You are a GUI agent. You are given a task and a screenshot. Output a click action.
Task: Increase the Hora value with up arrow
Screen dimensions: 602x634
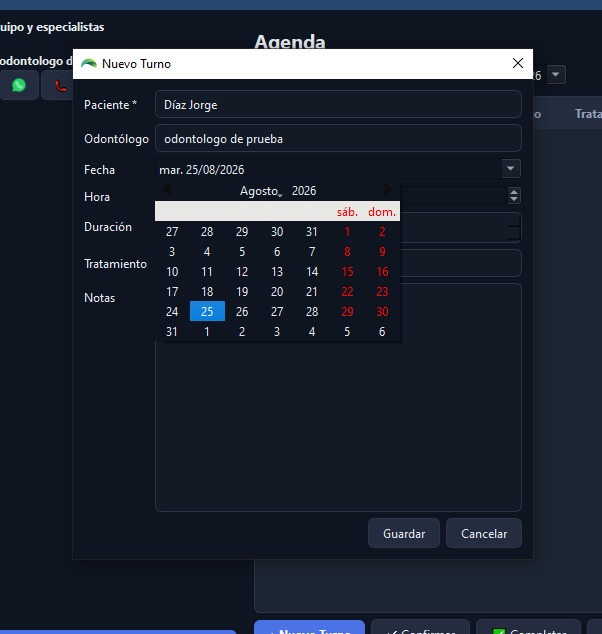pyautogui.click(x=513, y=192)
